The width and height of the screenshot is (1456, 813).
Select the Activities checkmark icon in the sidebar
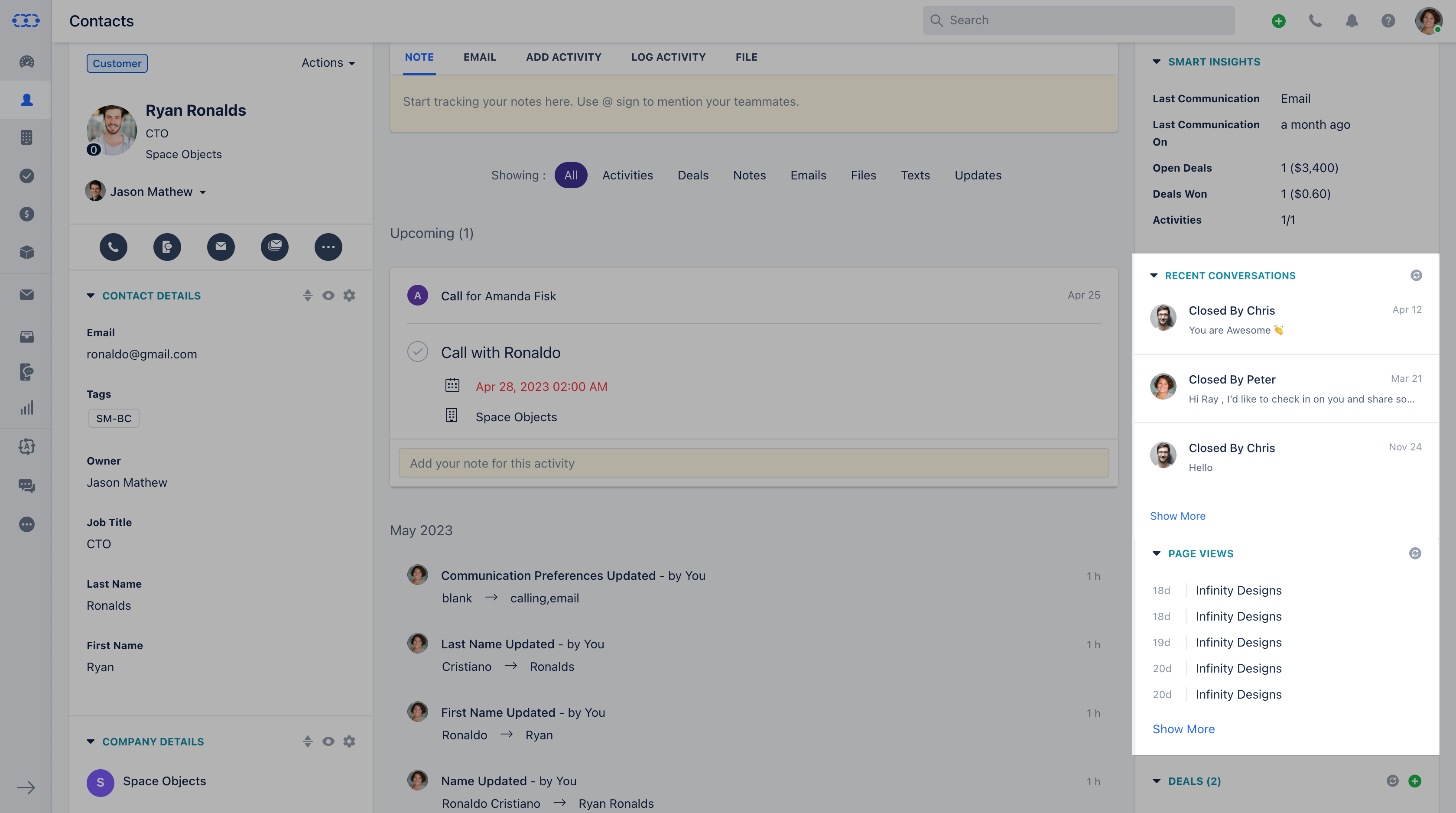26,176
